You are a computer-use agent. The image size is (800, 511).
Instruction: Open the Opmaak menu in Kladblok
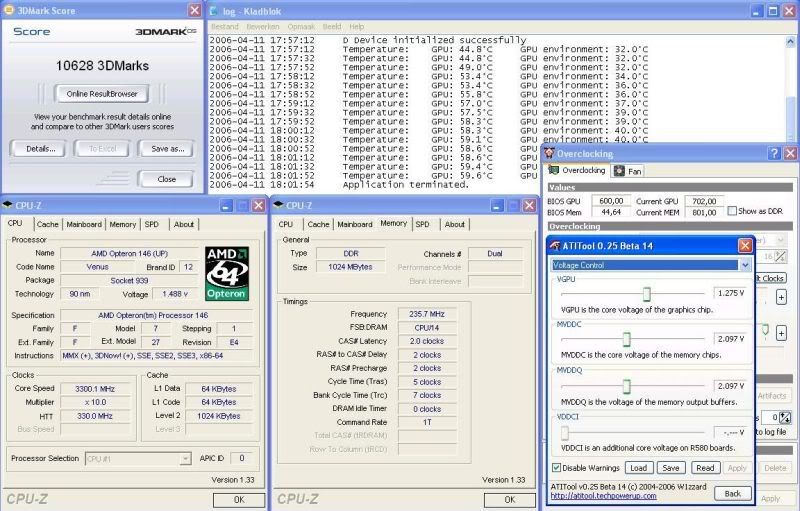(x=301, y=26)
